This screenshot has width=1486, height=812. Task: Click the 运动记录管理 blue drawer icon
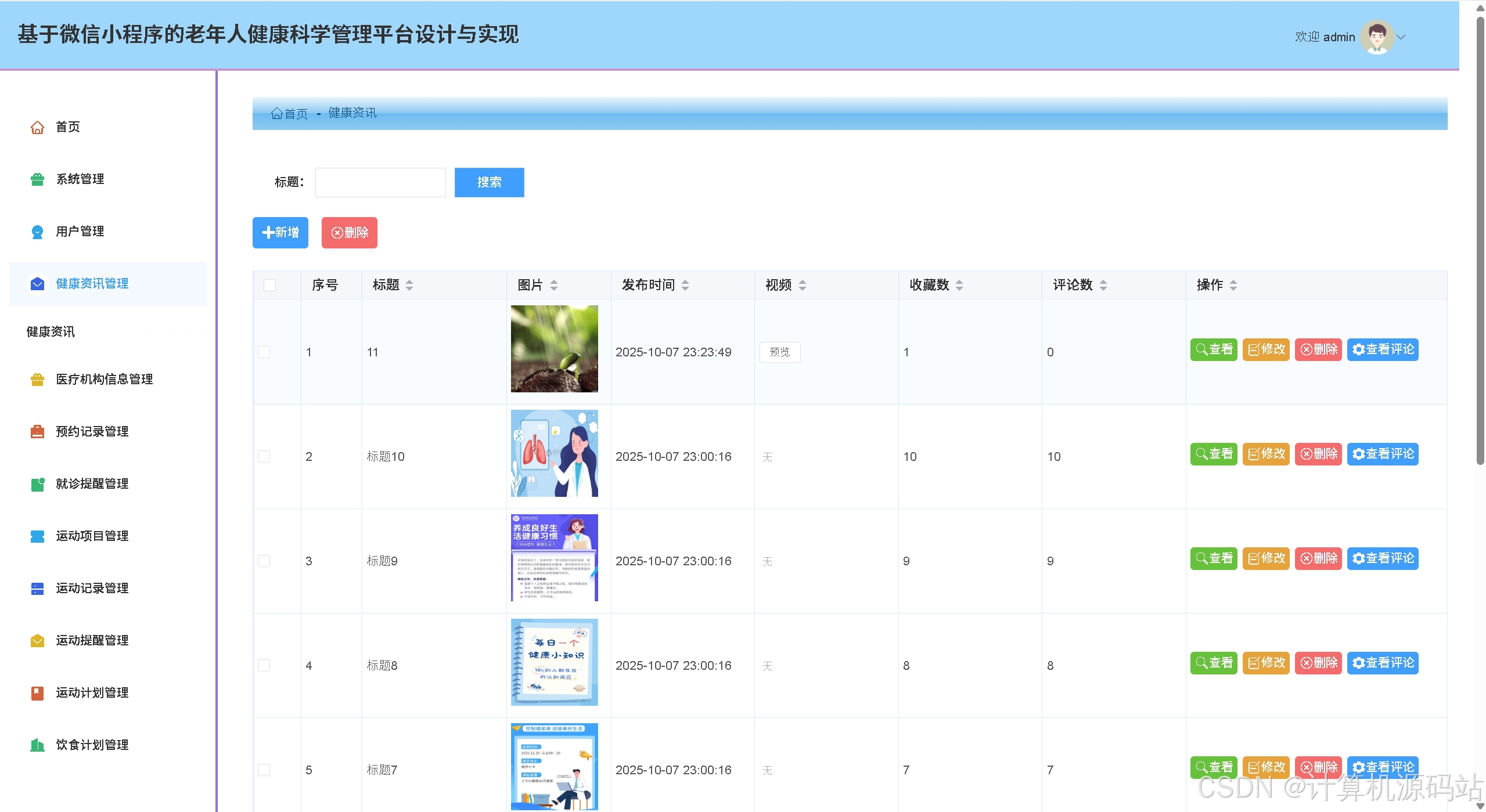[x=37, y=589]
